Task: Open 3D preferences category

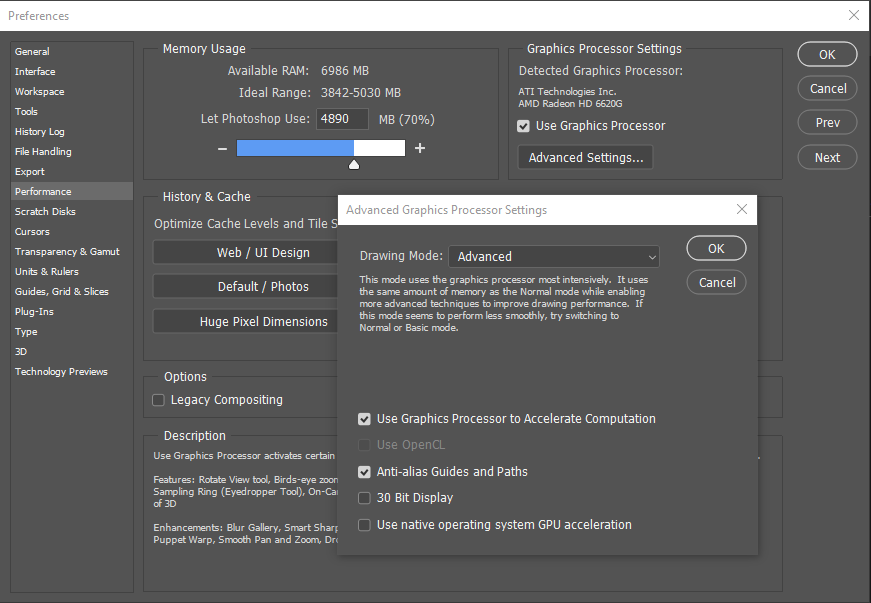Action: click(x=72, y=351)
